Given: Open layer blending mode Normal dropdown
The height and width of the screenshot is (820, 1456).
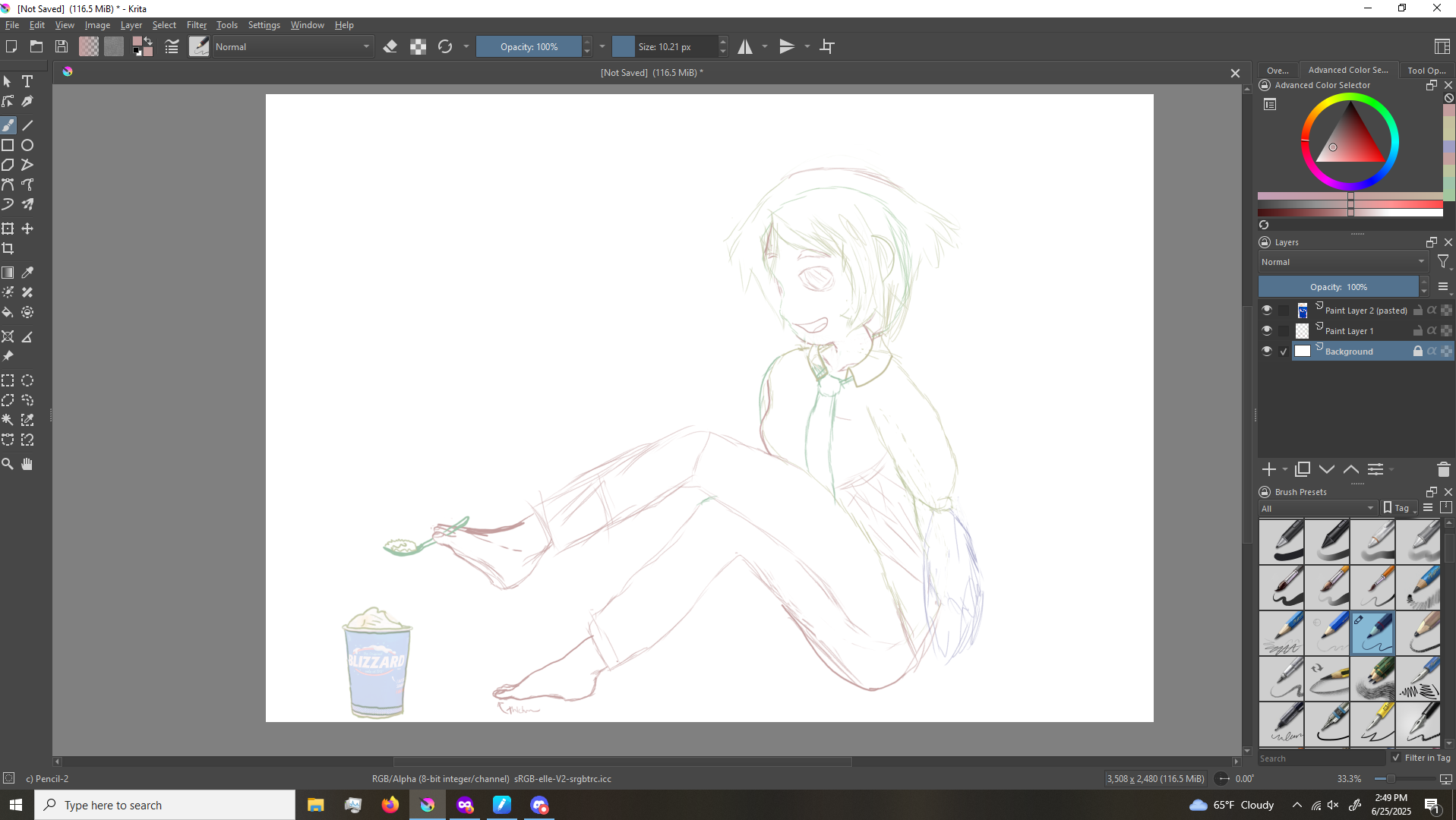Looking at the screenshot, I should tap(1343, 262).
